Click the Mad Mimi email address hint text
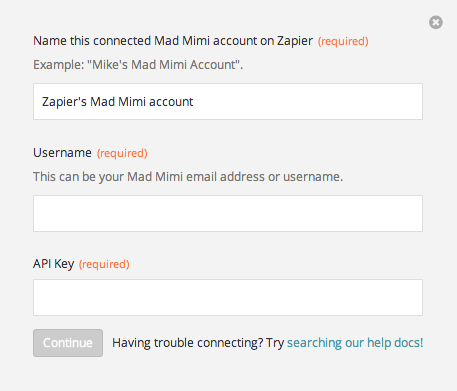Viewport: 457px width, 391px height. click(x=188, y=177)
